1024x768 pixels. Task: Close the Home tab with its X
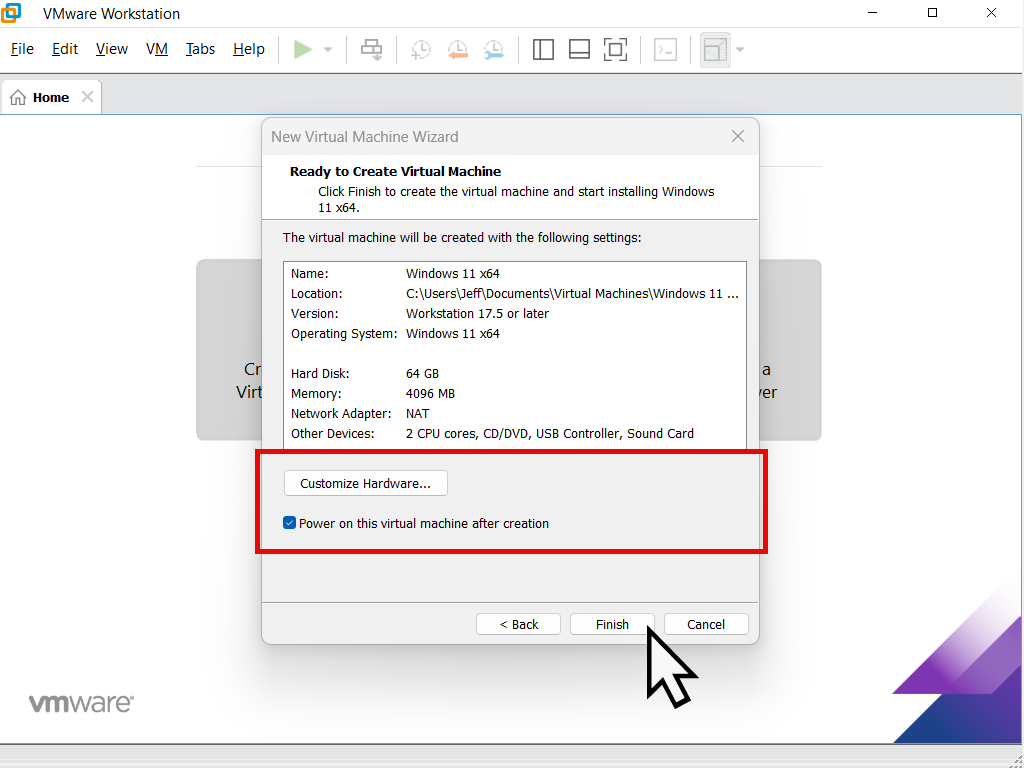click(86, 96)
